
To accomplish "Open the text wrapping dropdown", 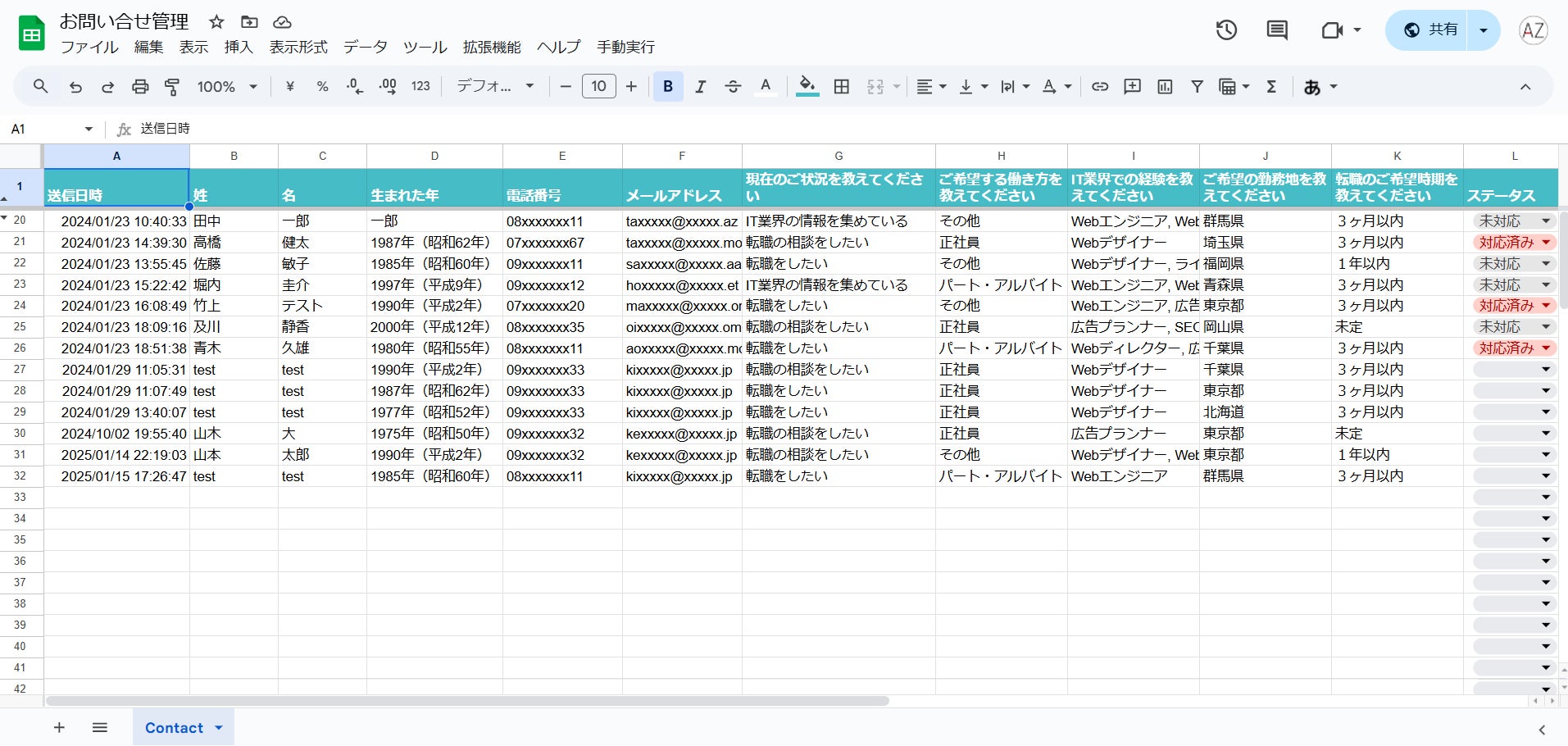I will tap(1015, 86).
